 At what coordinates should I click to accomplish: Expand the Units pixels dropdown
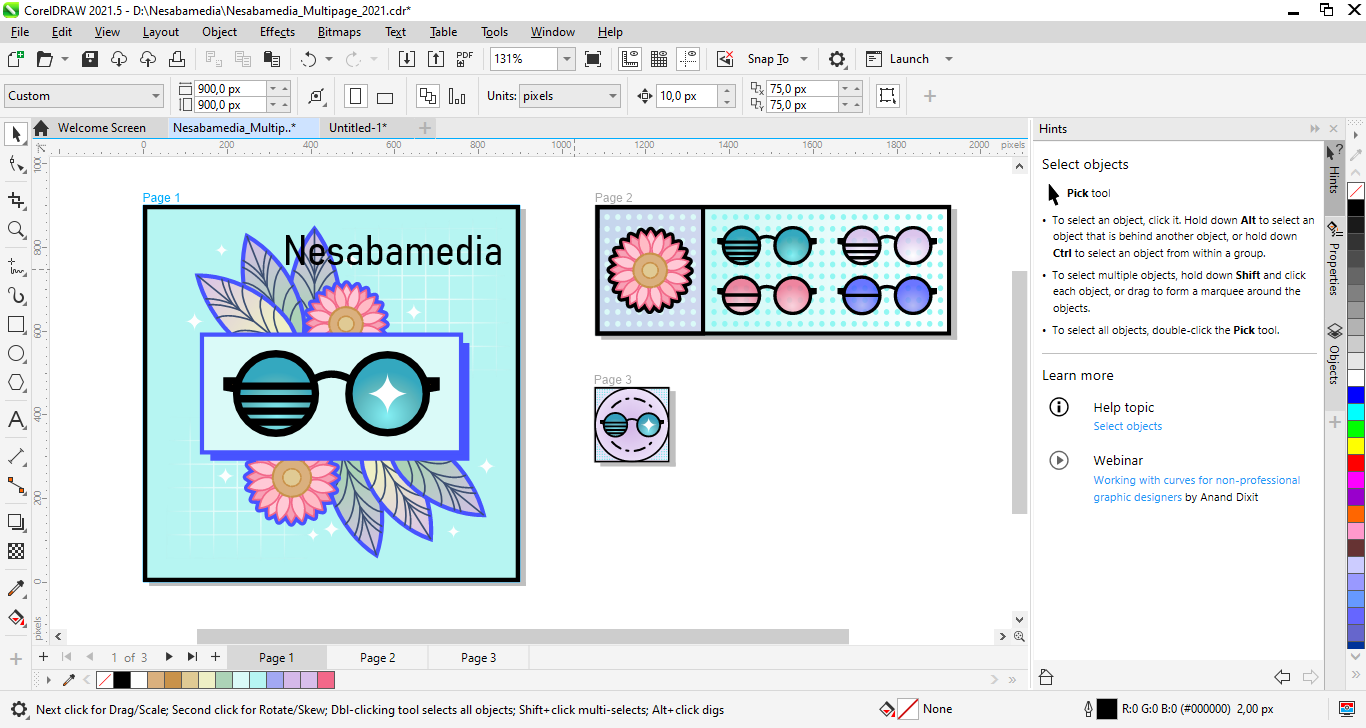[613, 96]
